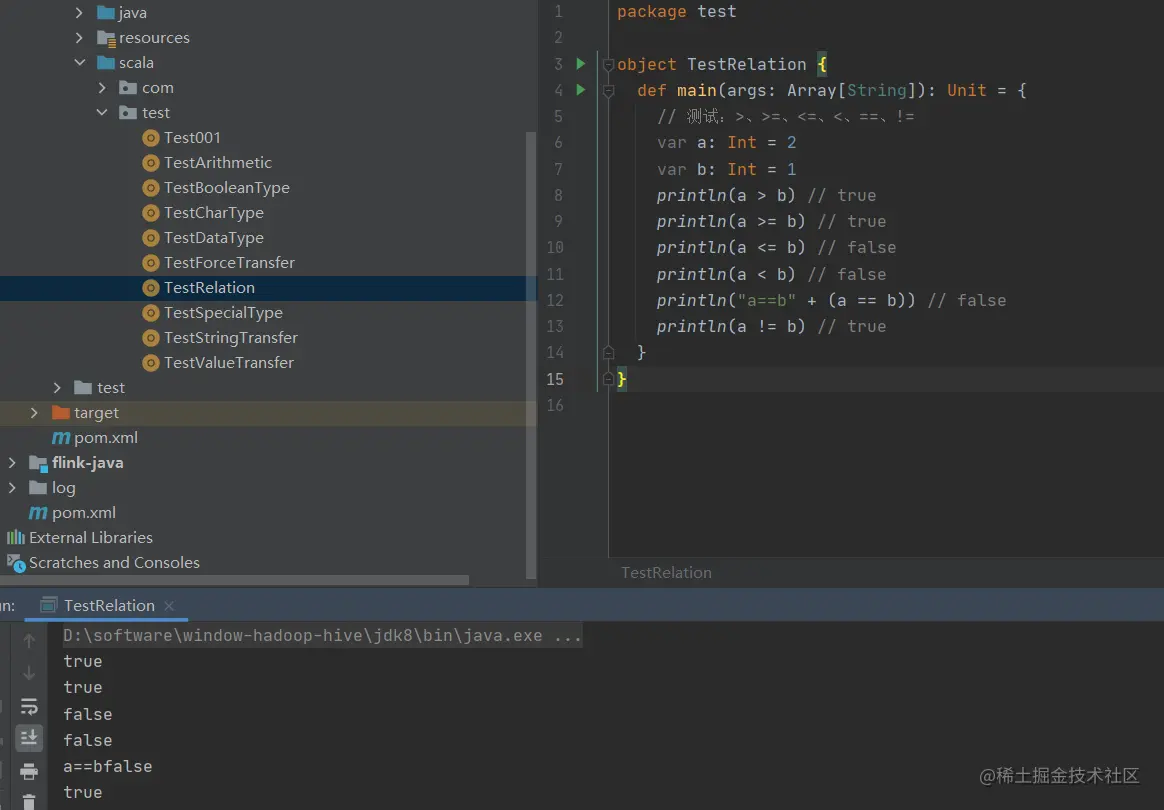This screenshot has width=1164, height=810.
Task: Expand the lower test folder above target
Action: [57, 388]
